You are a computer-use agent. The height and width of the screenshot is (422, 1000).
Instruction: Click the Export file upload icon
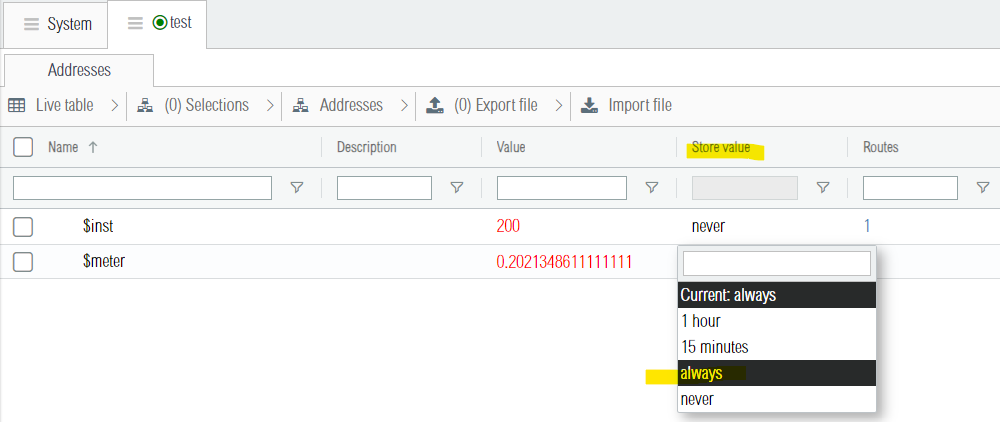pyautogui.click(x=434, y=105)
